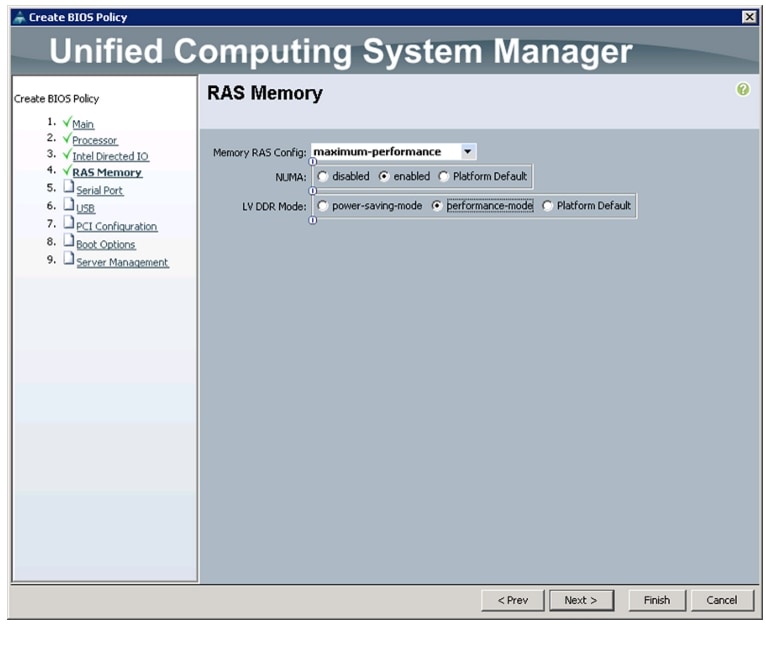The width and height of the screenshot is (766, 647).
Task: Jump to the Serial Port step
Action: coord(100,191)
